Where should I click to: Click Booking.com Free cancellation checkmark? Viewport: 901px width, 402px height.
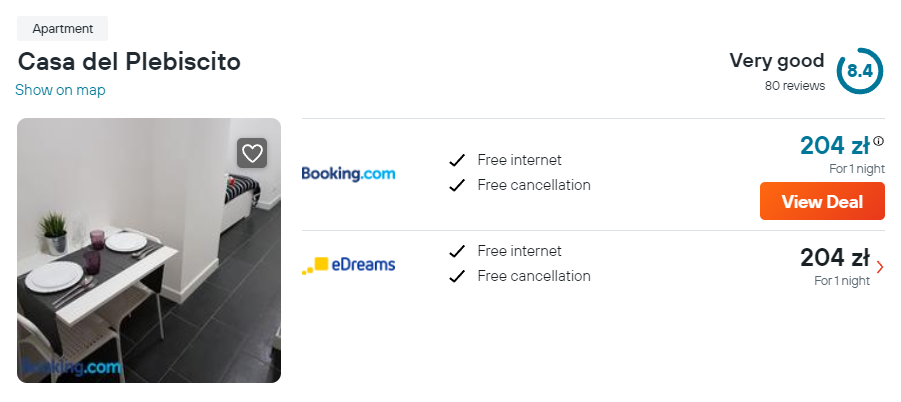pos(457,185)
